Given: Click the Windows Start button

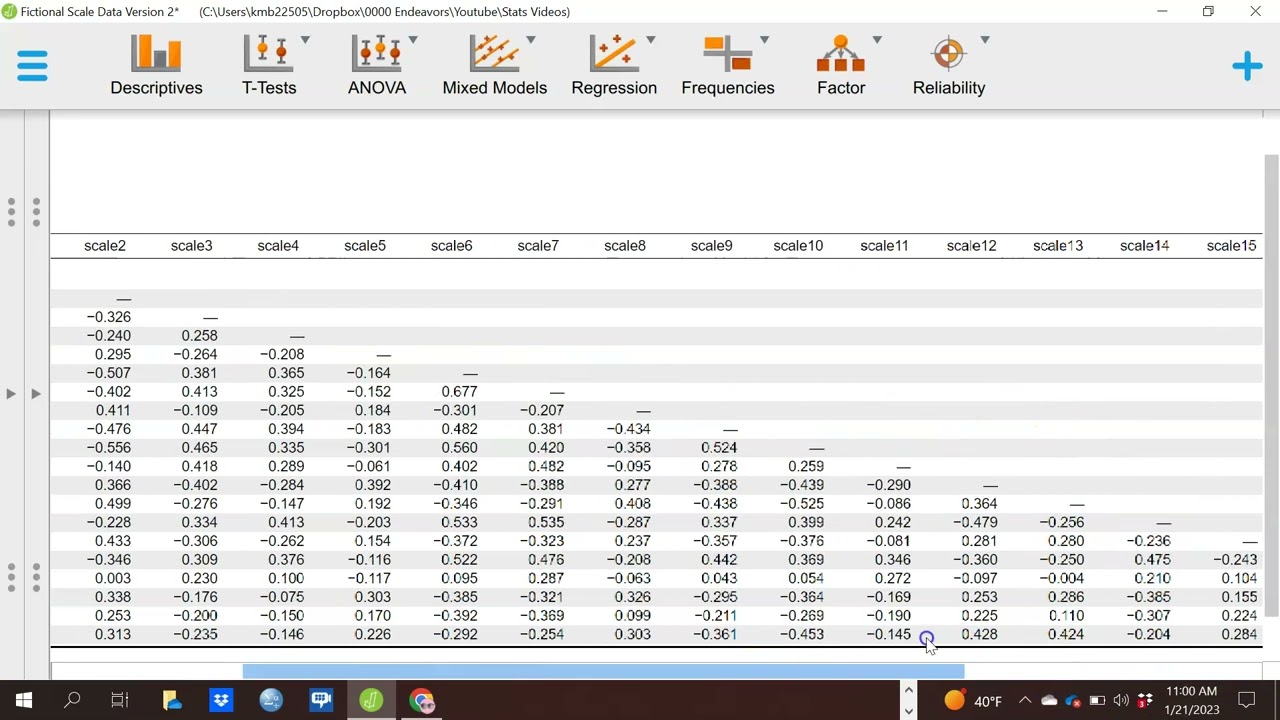Looking at the screenshot, I should (23, 700).
